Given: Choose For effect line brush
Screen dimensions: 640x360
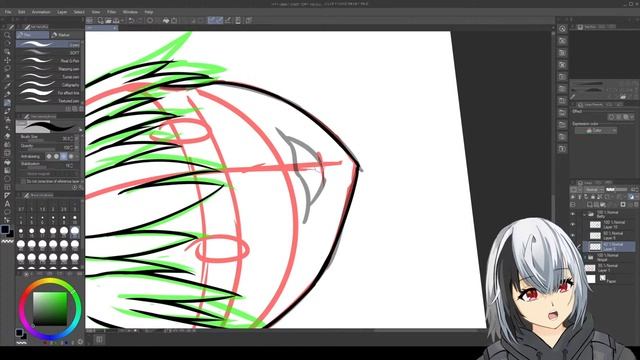Looking at the screenshot, I should (48, 93).
